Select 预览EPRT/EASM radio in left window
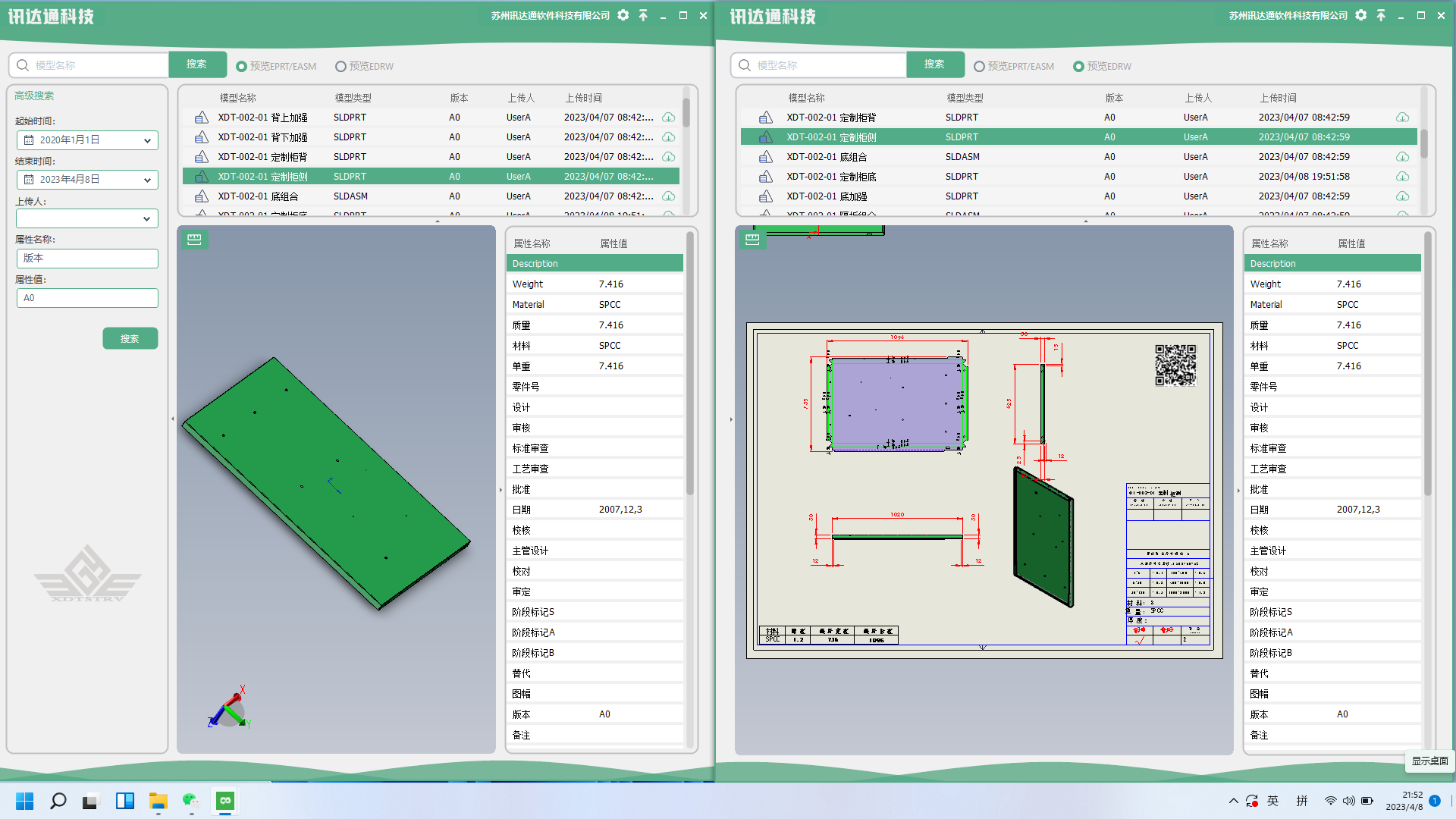The image size is (1456, 819). click(241, 67)
